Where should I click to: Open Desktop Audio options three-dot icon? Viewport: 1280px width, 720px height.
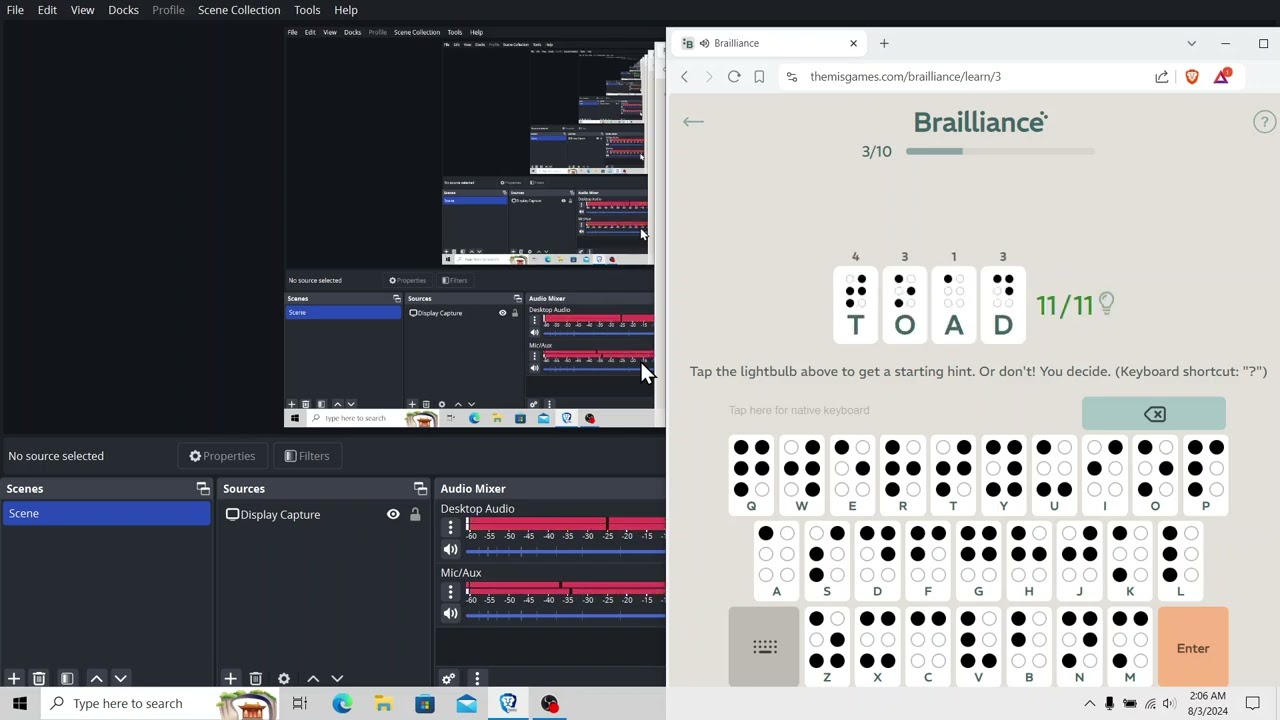pos(450,527)
